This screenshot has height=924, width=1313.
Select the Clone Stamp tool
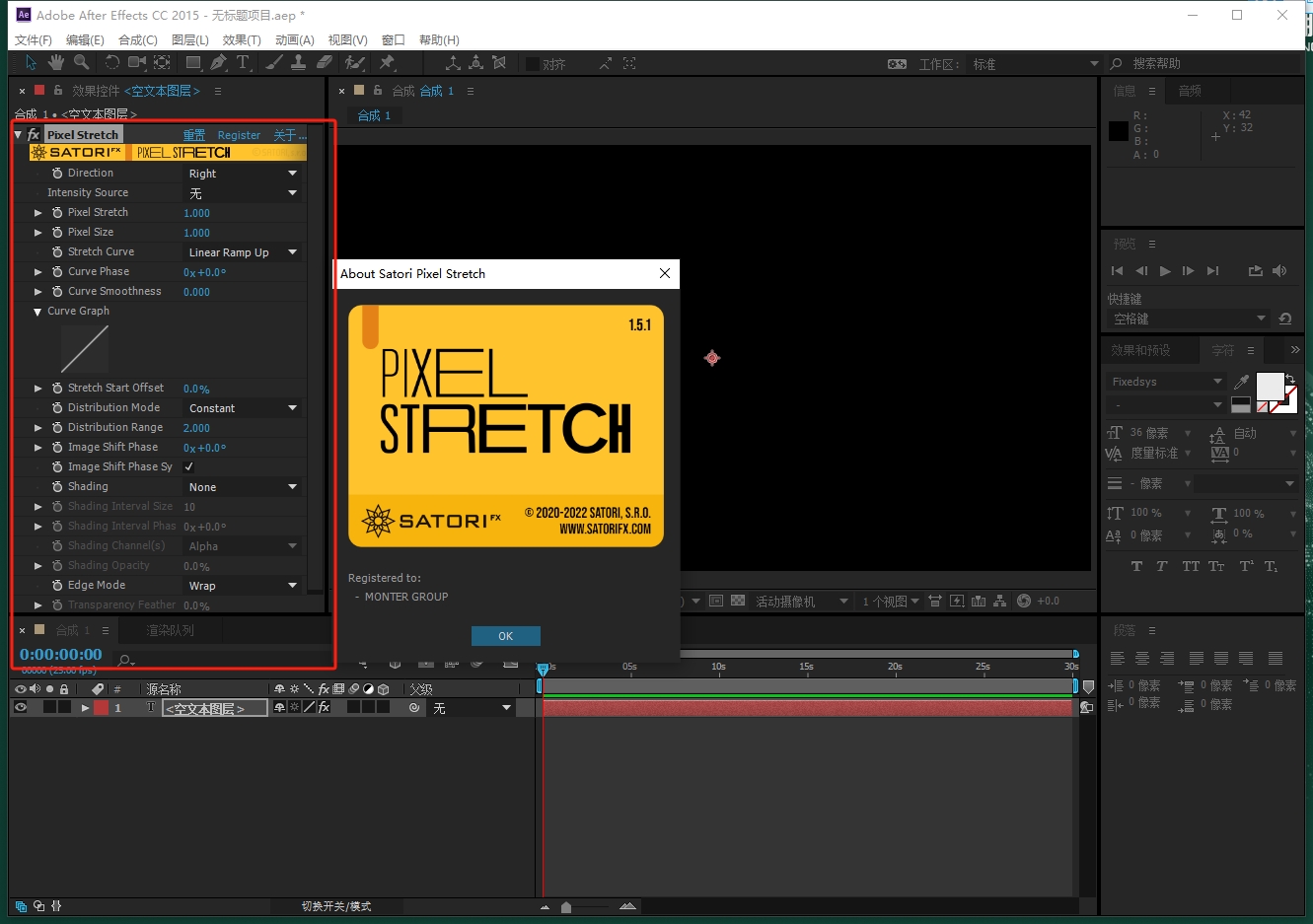tap(299, 63)
